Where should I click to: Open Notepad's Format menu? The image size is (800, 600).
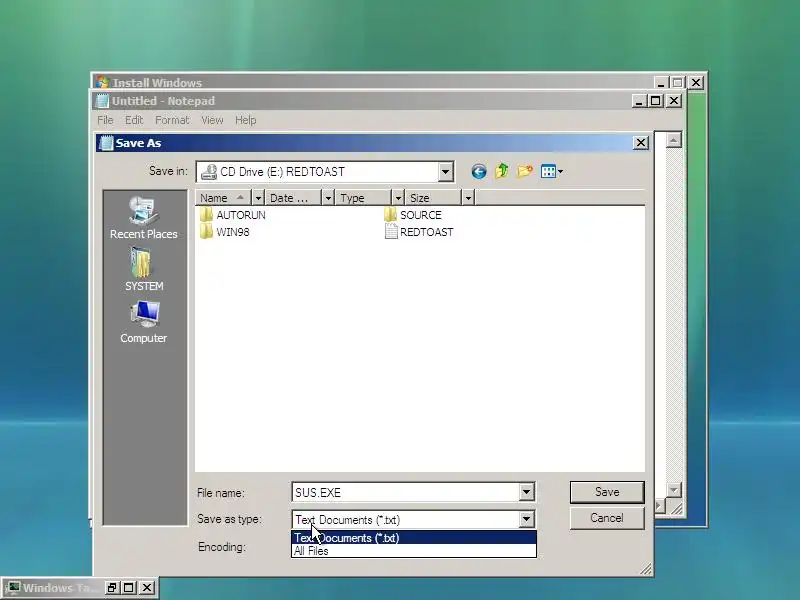click(172, 120)
